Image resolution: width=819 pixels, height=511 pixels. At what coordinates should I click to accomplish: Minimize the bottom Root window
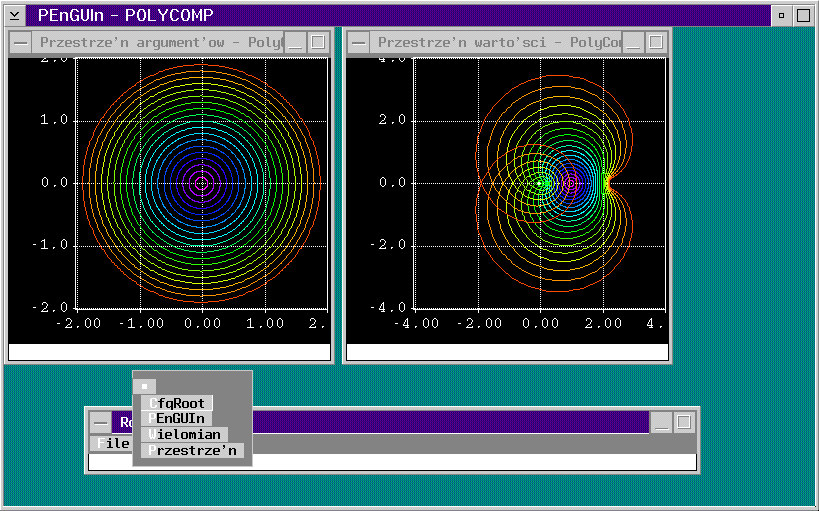(x=662, y=422)
